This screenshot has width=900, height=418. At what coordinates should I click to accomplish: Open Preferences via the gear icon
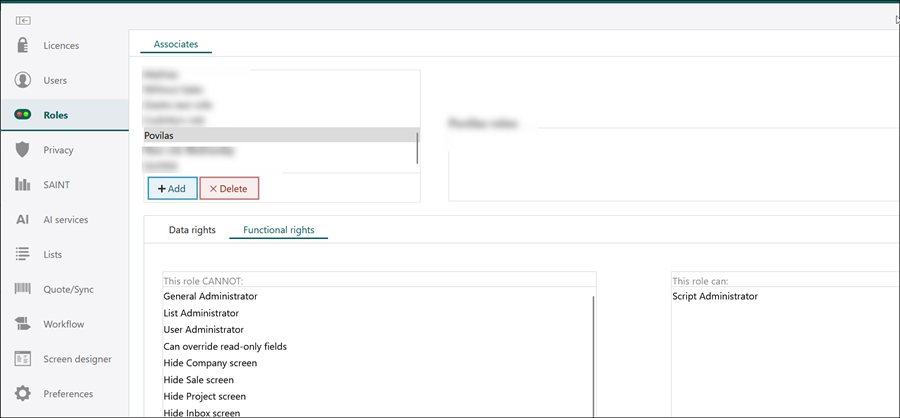pyautogui.click(x=22, y=393)
